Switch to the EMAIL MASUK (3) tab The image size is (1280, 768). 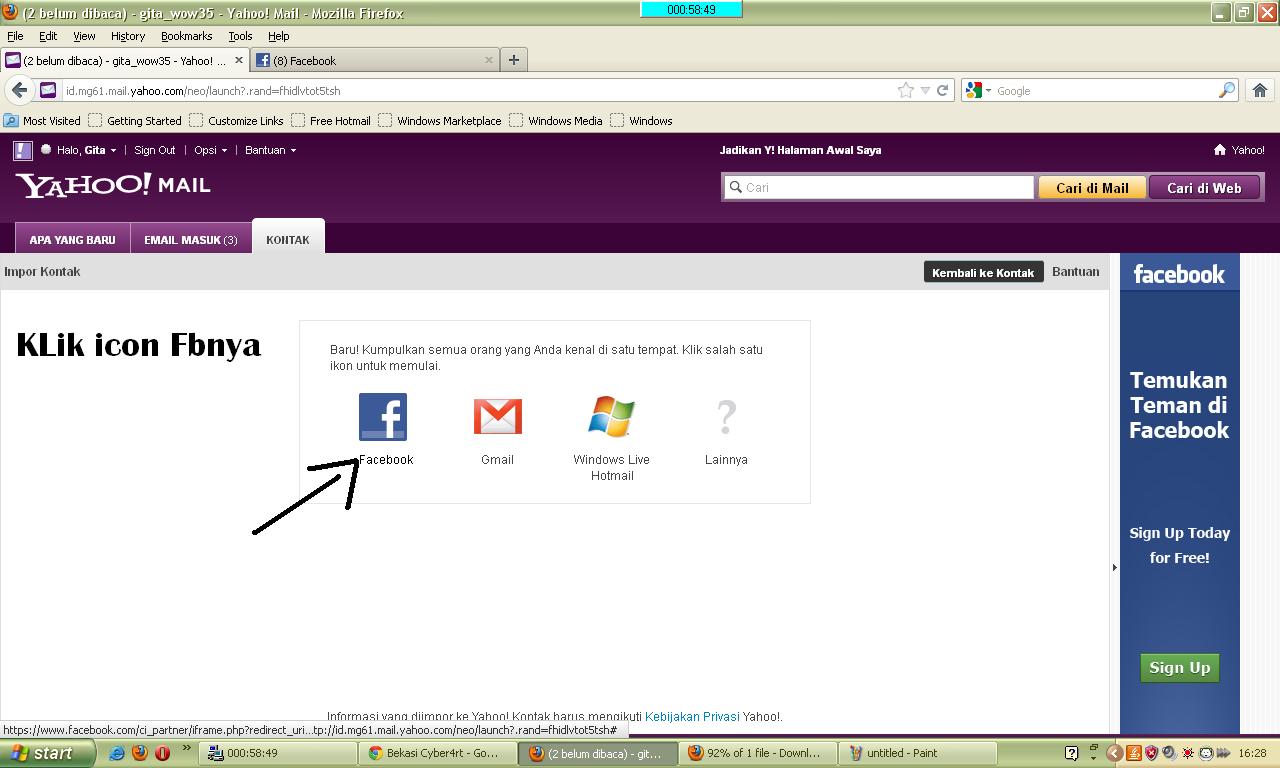(x=191, y=239)
